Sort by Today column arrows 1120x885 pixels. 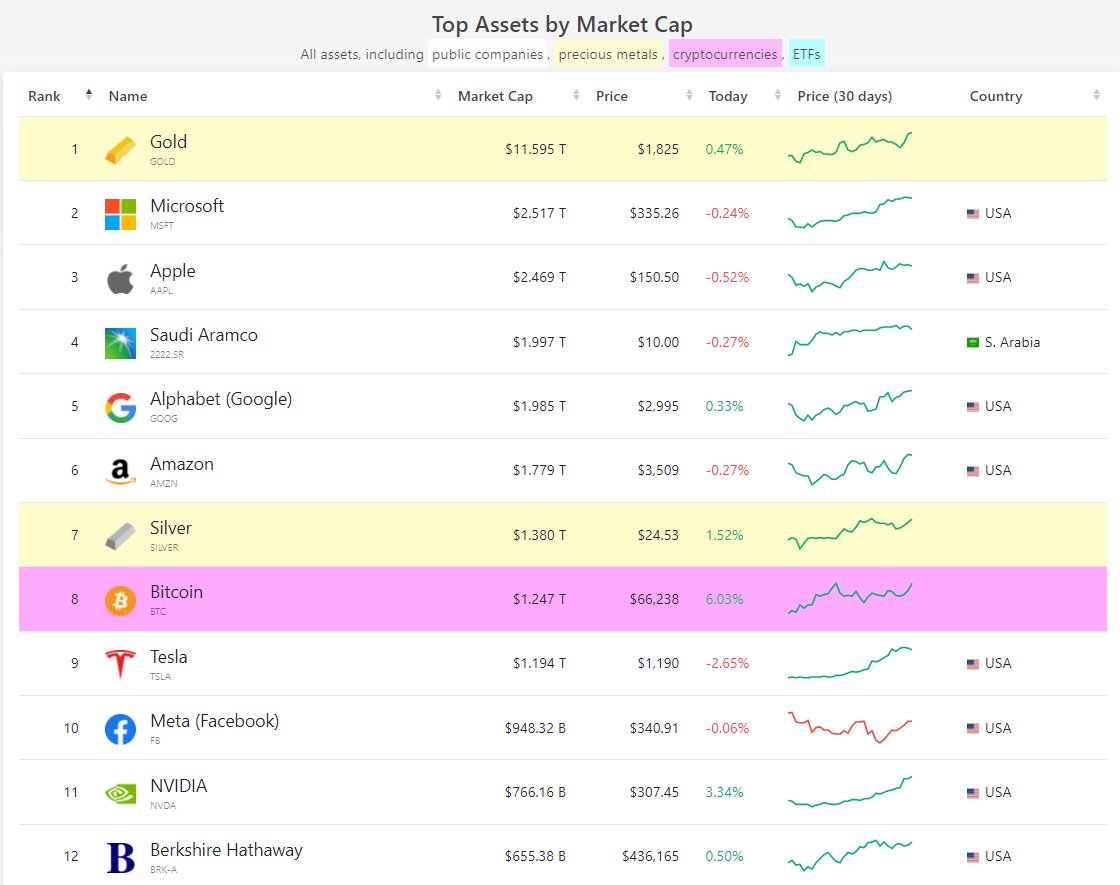click(777, 94)
